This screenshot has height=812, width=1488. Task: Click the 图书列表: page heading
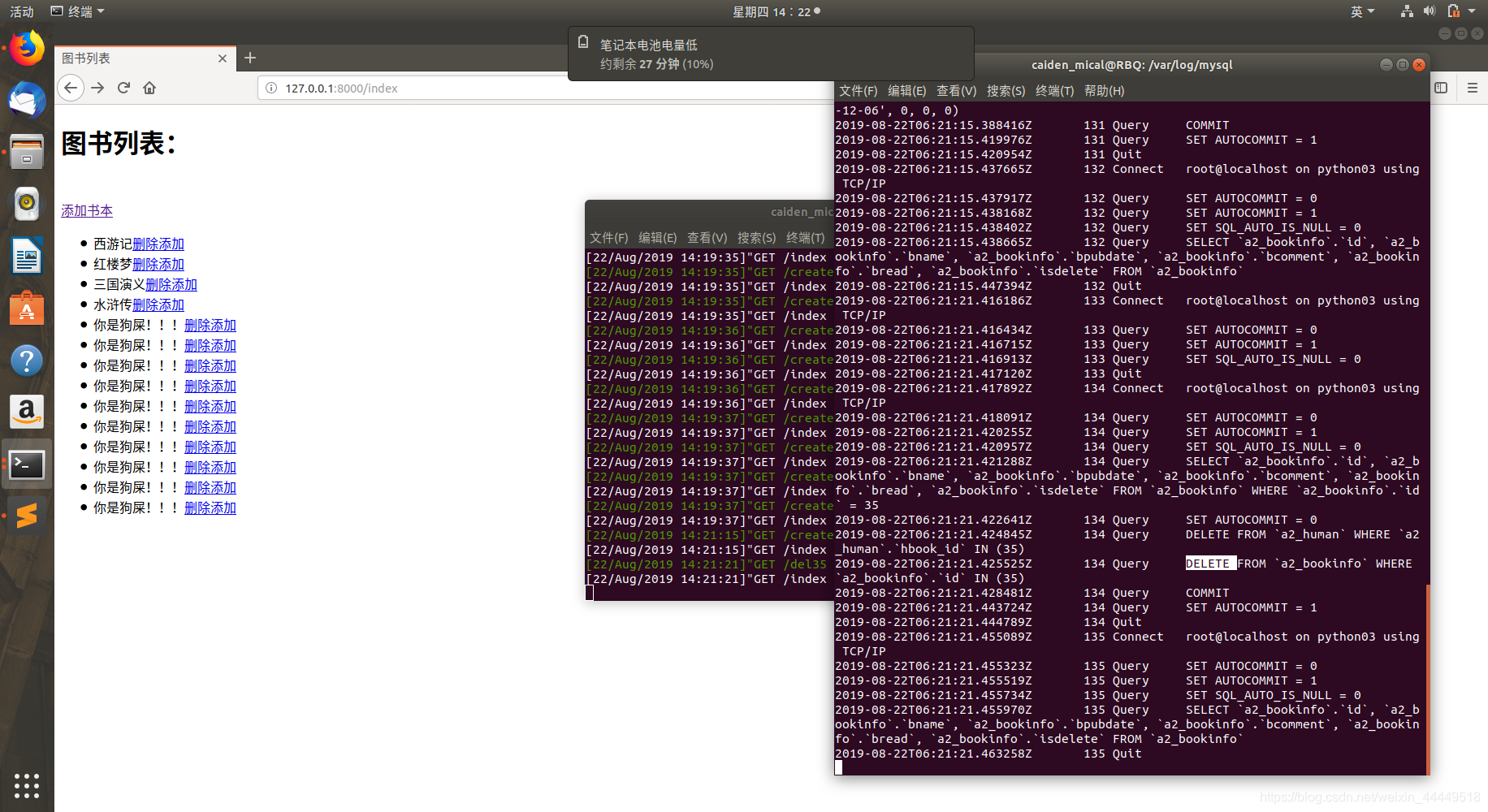[x=119, y=144]
